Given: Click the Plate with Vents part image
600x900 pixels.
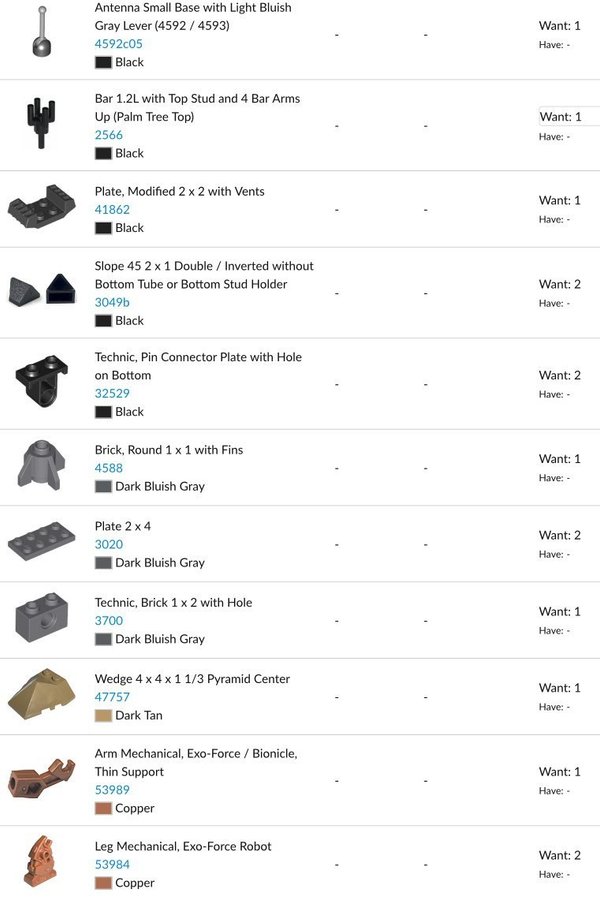Looking at the screenshot, I should point(41,207).
